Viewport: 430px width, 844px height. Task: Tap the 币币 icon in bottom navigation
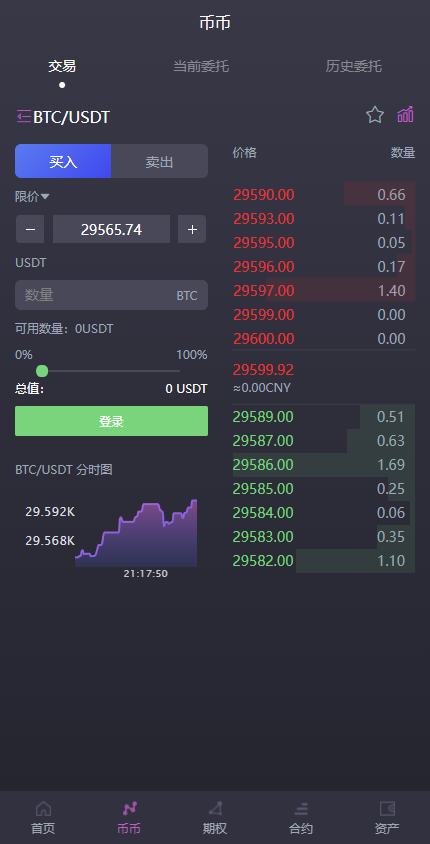pyautogui.click(x=129, y=808)
